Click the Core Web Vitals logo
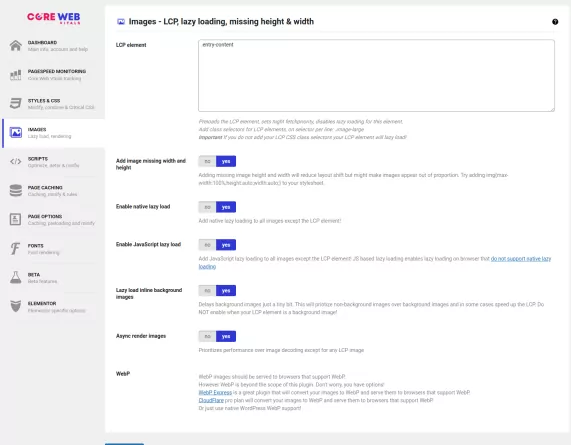The height and width of the screenshot is (445, 571). [54, 18]
